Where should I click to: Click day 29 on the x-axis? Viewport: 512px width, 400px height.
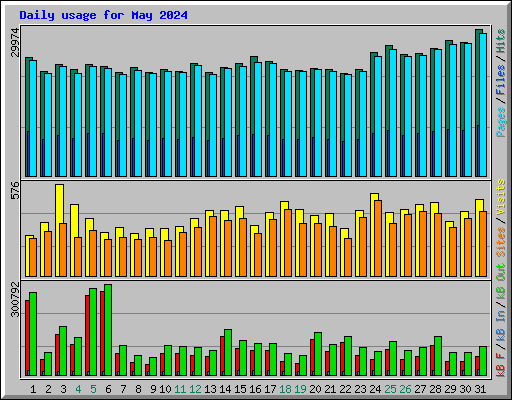click(450, 389)
